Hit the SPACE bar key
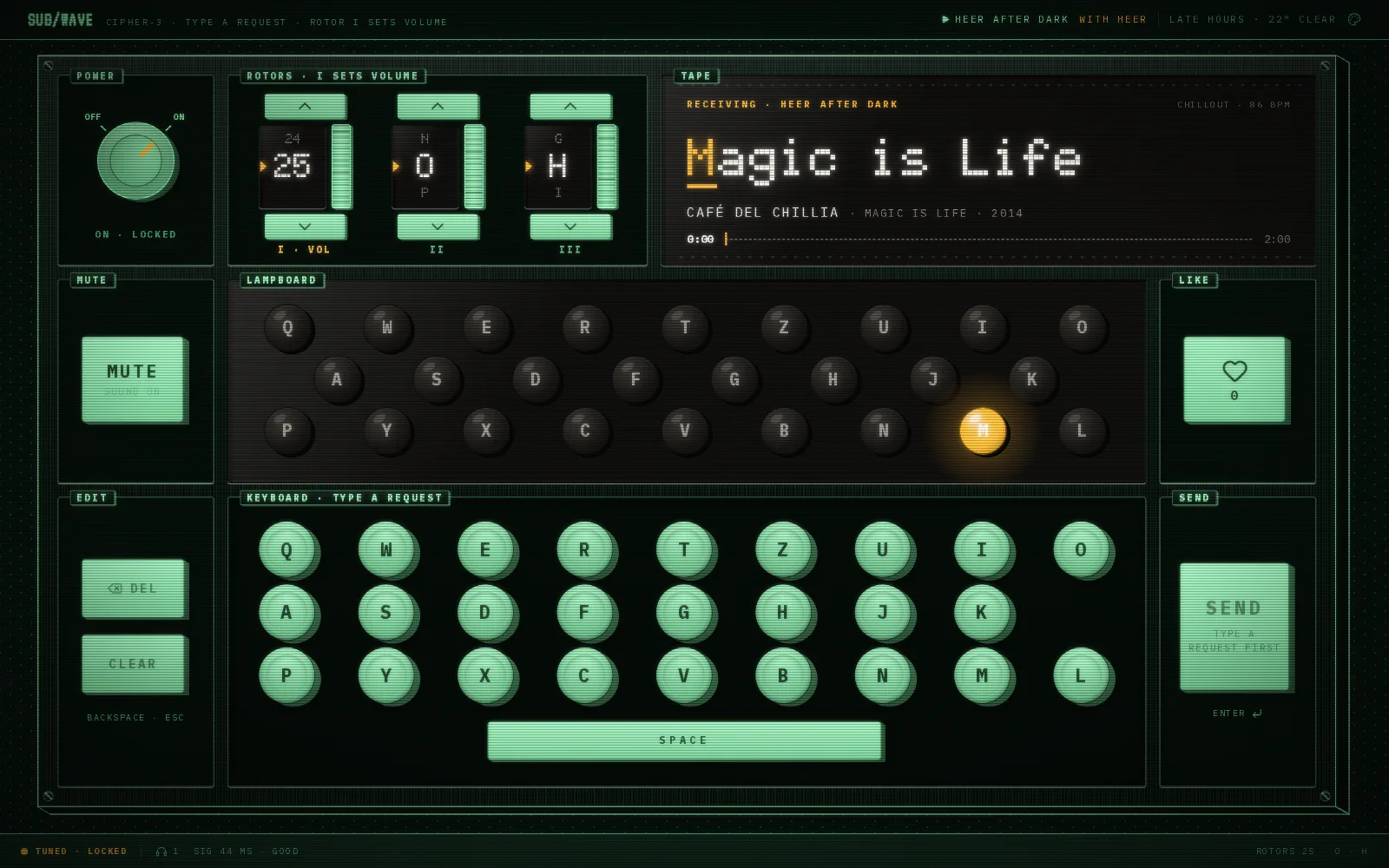 click(x=684, y=740)
